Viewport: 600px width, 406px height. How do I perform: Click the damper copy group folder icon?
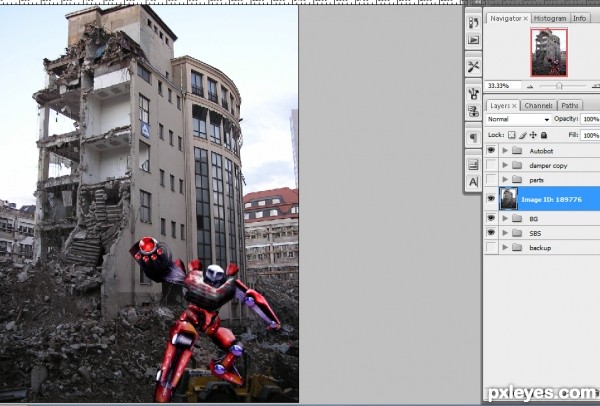click(x=517, y=165)
